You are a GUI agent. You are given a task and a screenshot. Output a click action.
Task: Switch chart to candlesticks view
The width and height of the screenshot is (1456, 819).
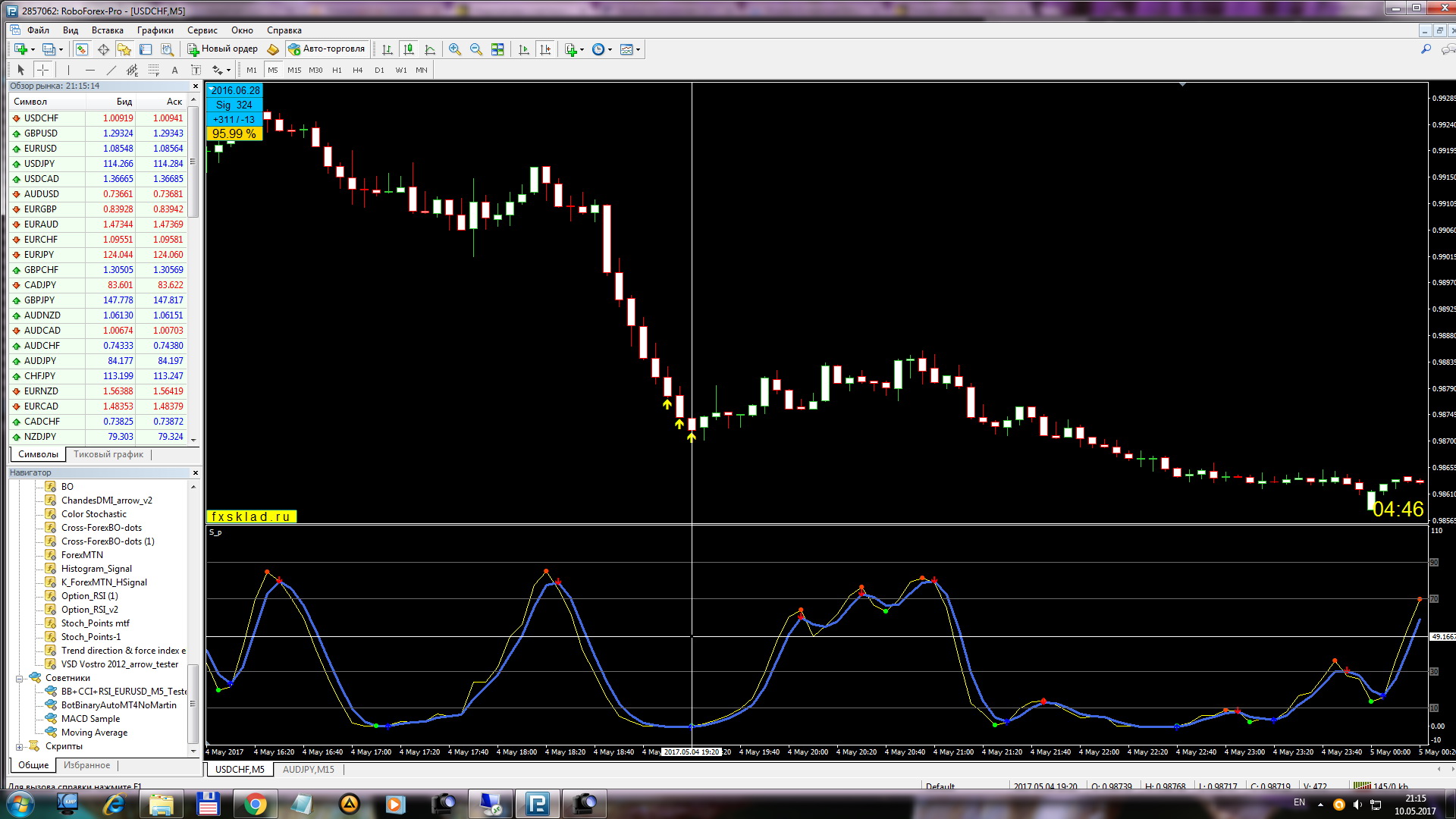[x=409, y=49]
